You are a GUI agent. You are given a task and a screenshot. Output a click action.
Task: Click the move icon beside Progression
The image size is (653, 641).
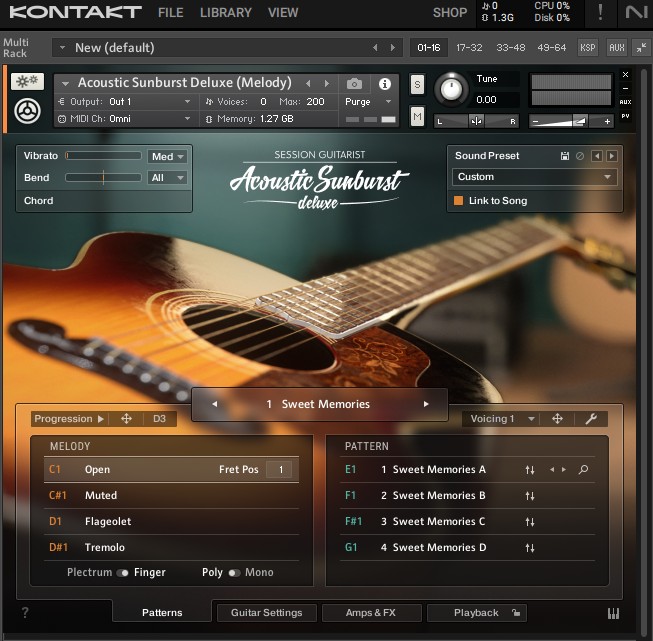coord(126,419)
